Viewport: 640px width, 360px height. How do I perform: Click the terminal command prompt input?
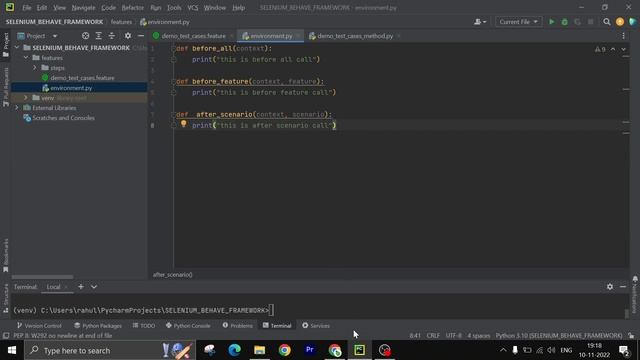click(272, 310)
